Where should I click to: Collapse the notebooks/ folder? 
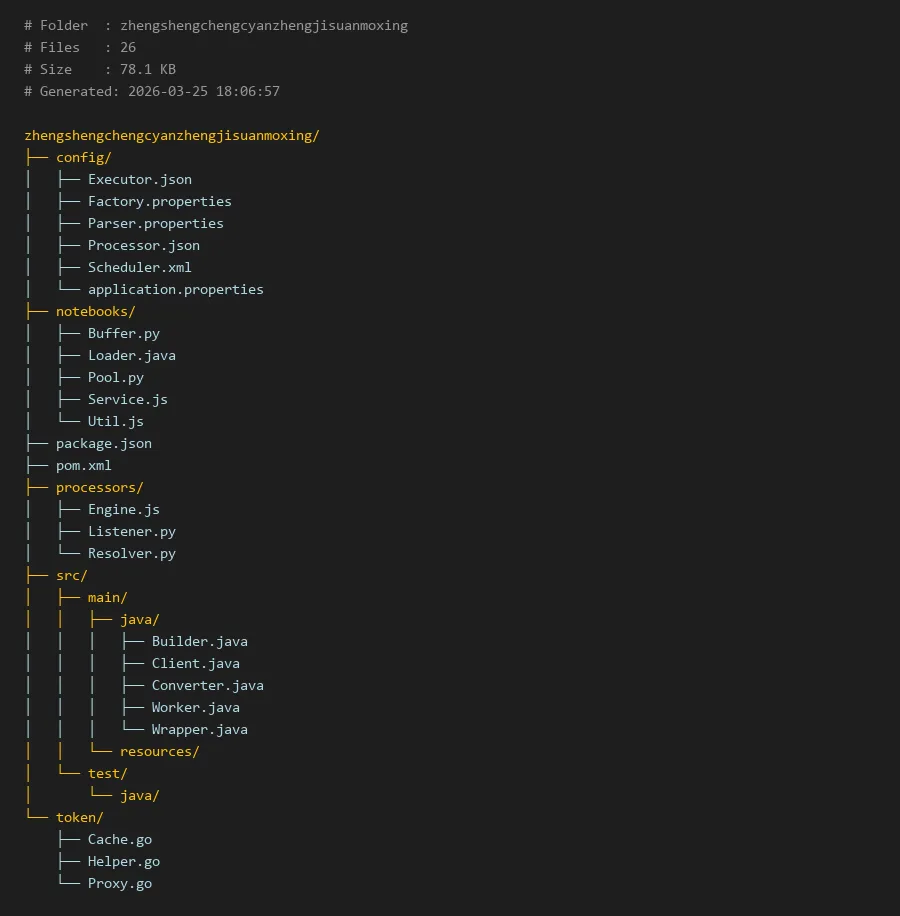click(x=95, y=311)
